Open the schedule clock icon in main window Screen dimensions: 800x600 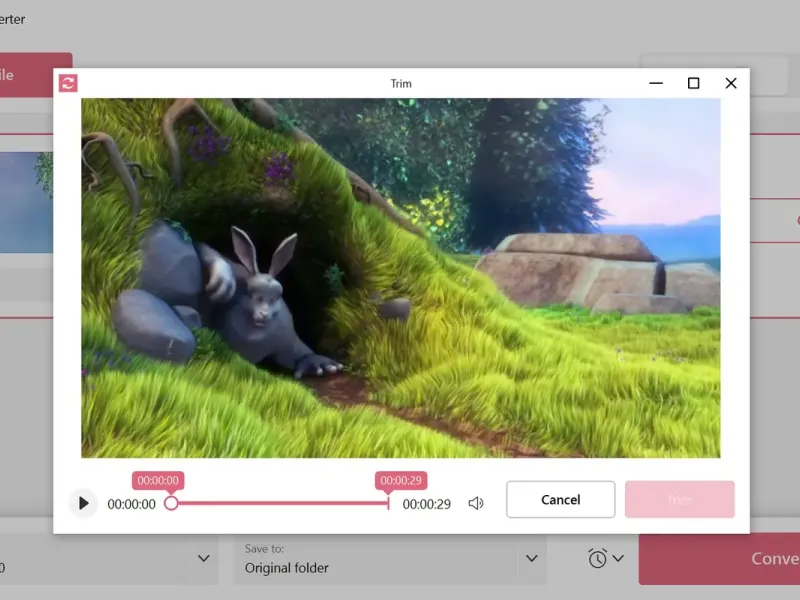click(x=597, y=559)
